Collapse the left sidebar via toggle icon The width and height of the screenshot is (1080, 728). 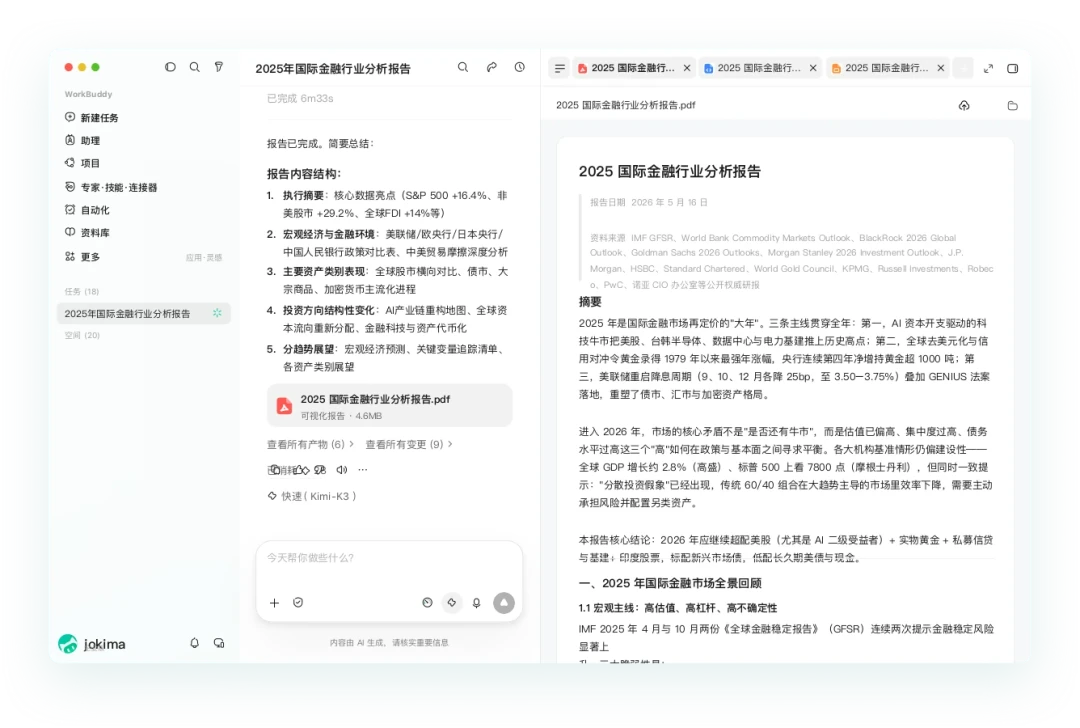click(170, 67)
